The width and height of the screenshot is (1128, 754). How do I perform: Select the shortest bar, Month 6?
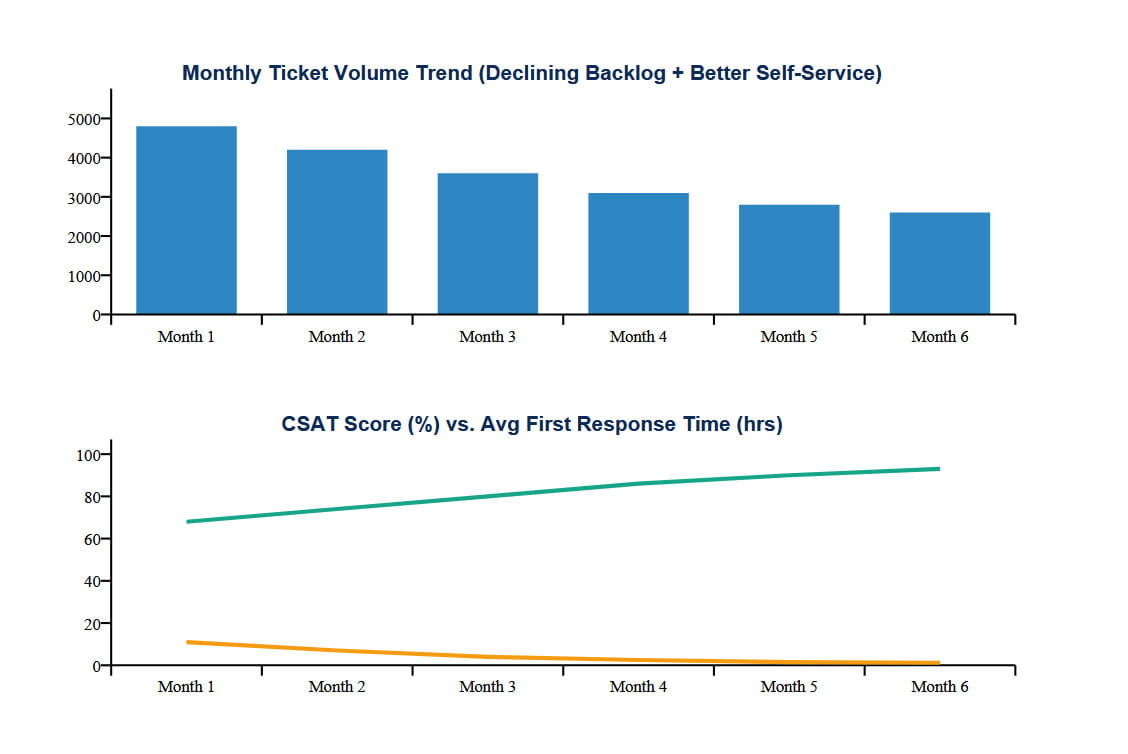pyautogui.click(x=940, y=264)
